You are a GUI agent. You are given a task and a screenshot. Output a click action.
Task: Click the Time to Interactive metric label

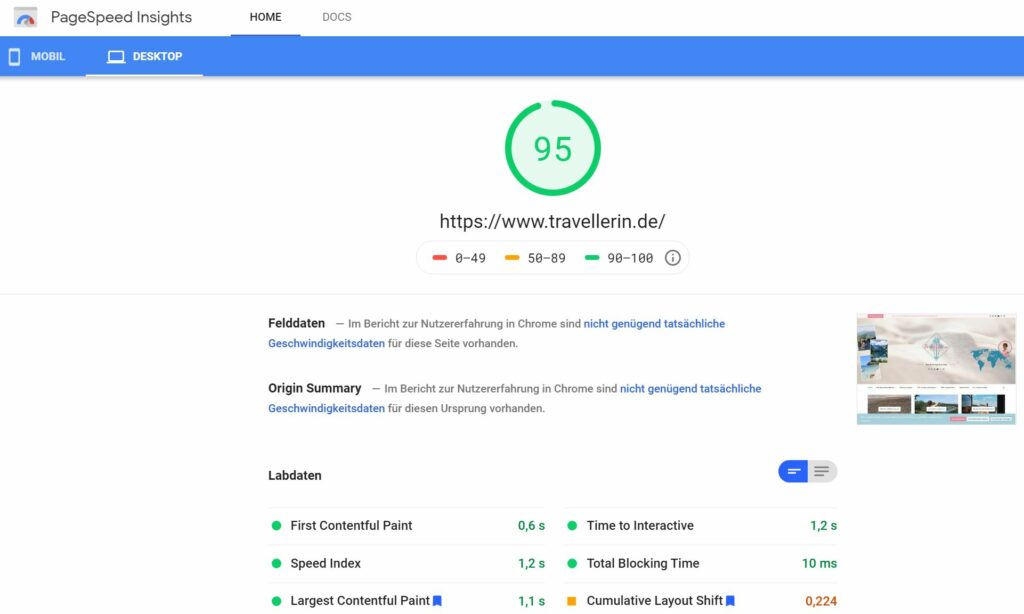click(640, 526)
